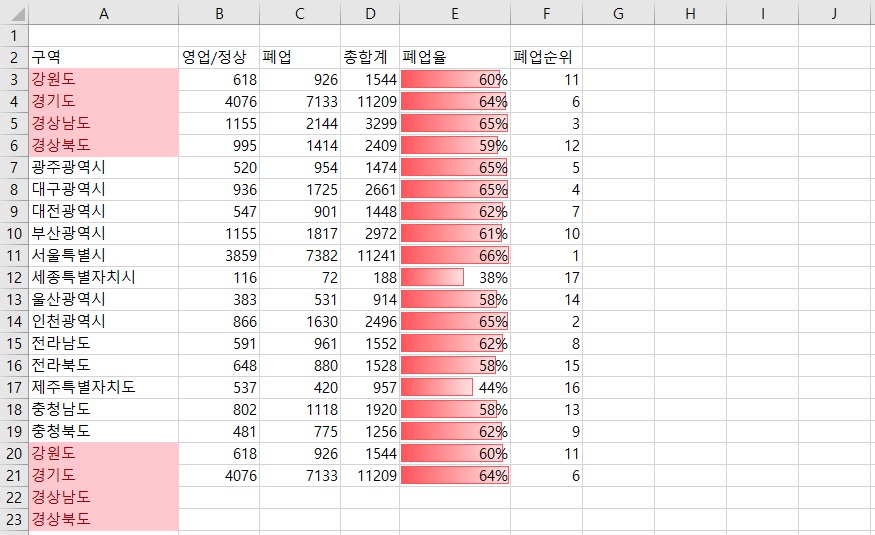Screen dimensions: 875x535
Task: Select cell 경상북도 in row 23
Action: [x=103, y=519]
